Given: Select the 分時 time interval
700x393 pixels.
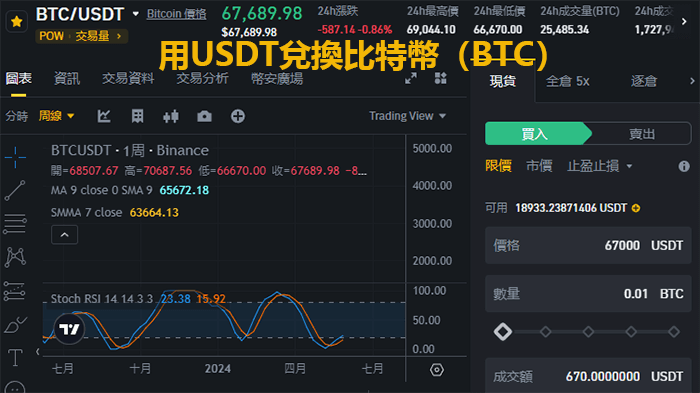Looking at the screenshot, I should coord(17,116).
